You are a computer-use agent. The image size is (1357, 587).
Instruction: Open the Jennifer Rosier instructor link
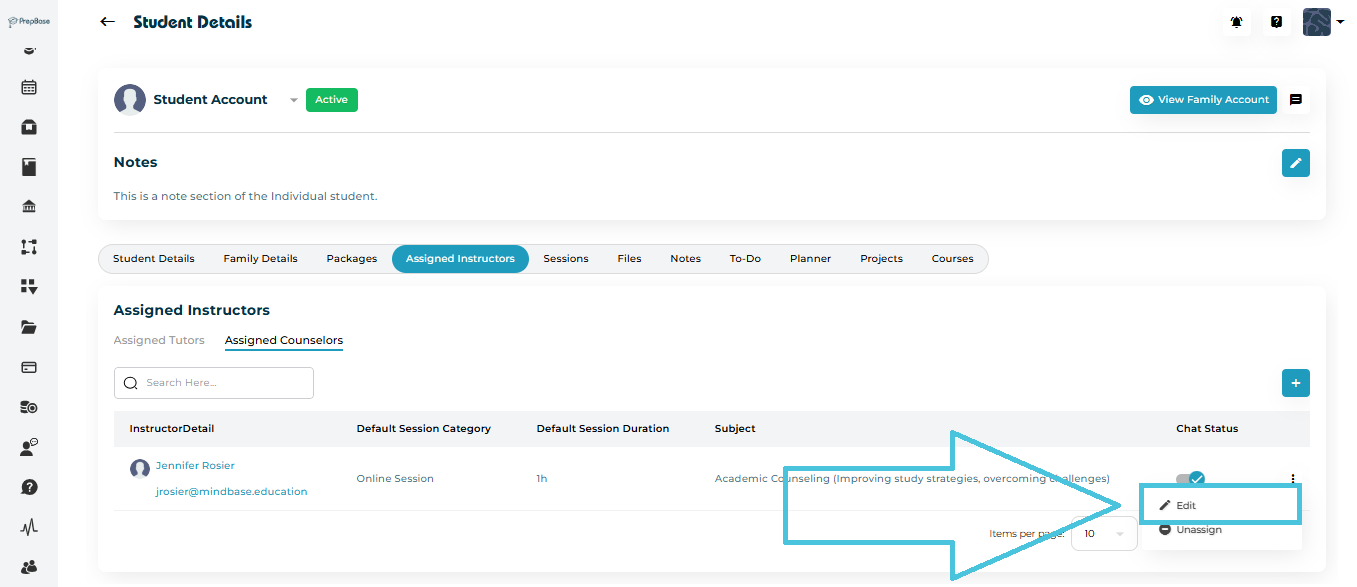coord(195,466)
